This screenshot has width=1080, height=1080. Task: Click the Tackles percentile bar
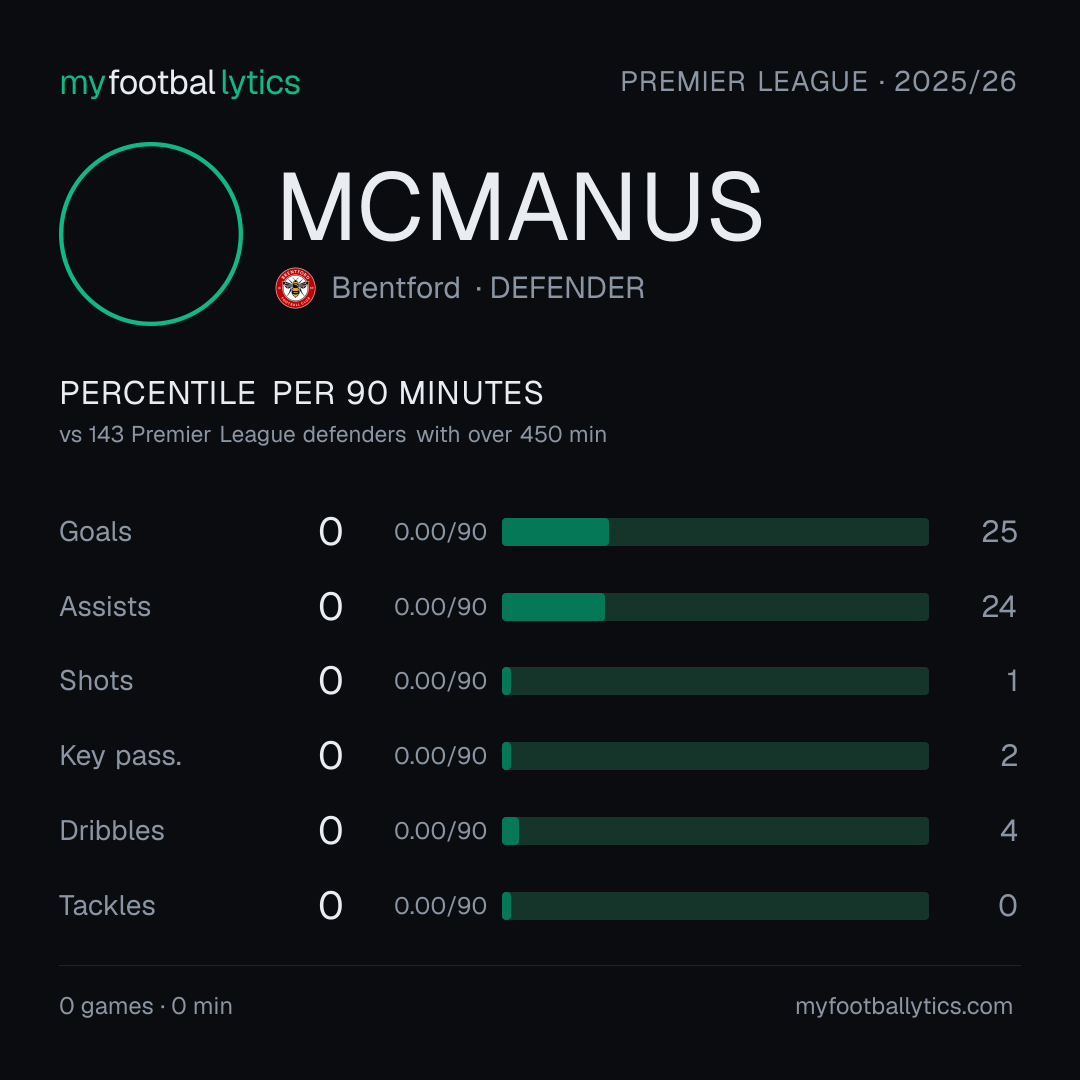click(715, 906)
